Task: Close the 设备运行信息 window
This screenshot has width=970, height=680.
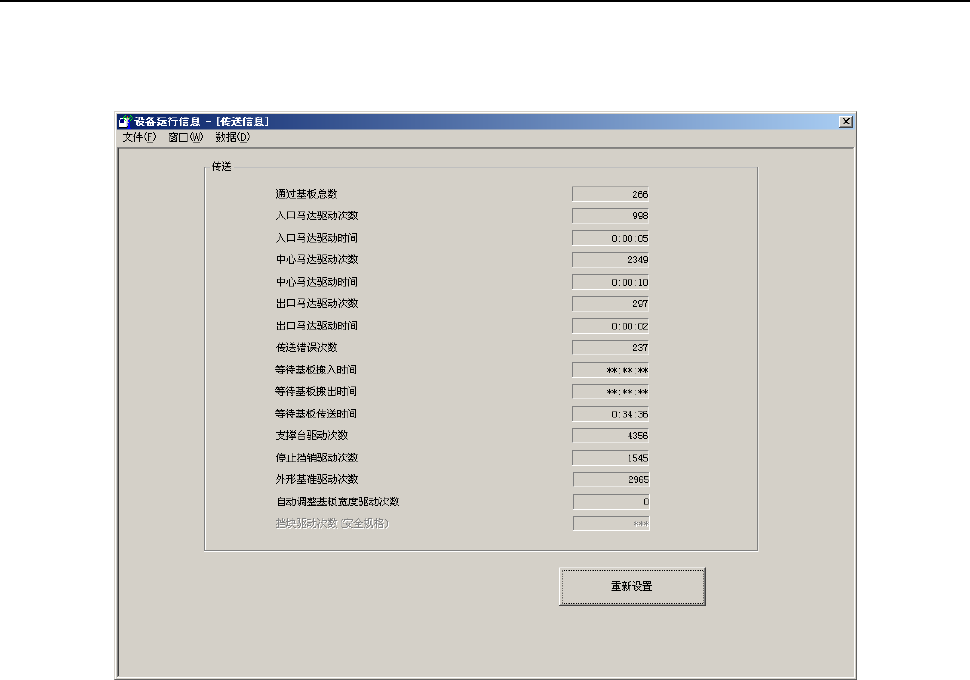Action: click(846, 121)
